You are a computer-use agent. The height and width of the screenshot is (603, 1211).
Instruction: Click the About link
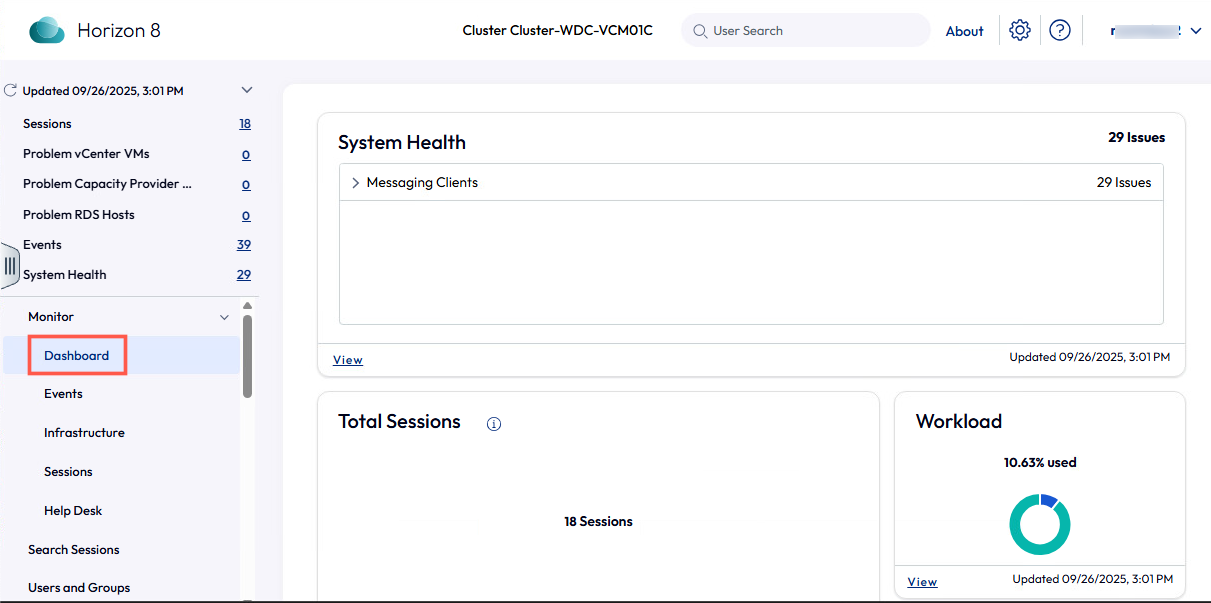pos(964,31)
